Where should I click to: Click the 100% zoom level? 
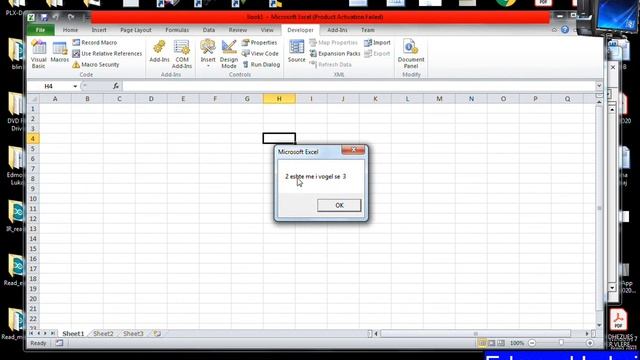(x=517, y=343)
